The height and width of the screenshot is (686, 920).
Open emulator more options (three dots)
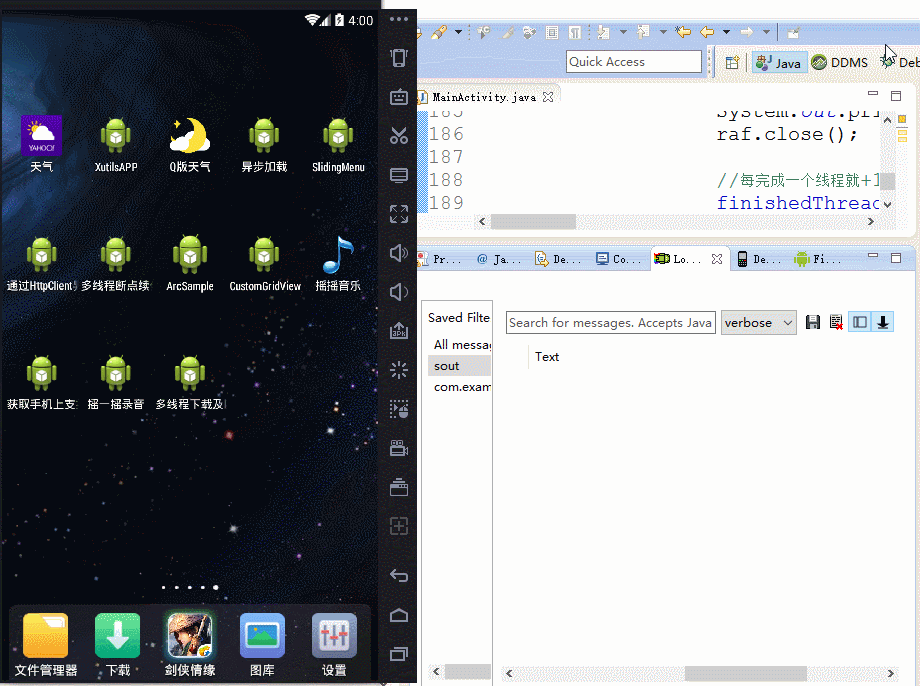399,19
